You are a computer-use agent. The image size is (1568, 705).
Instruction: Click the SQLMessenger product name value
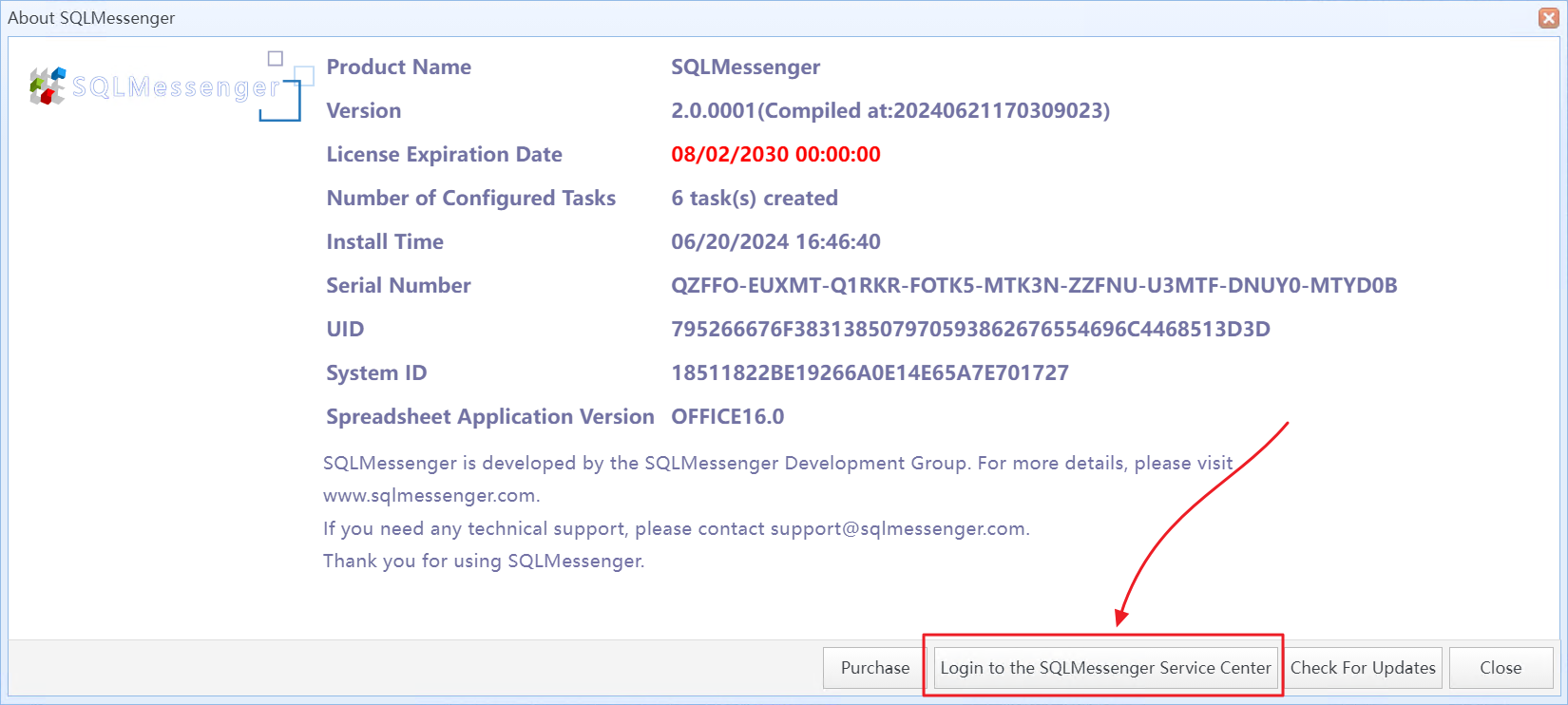tap(746, 67)
